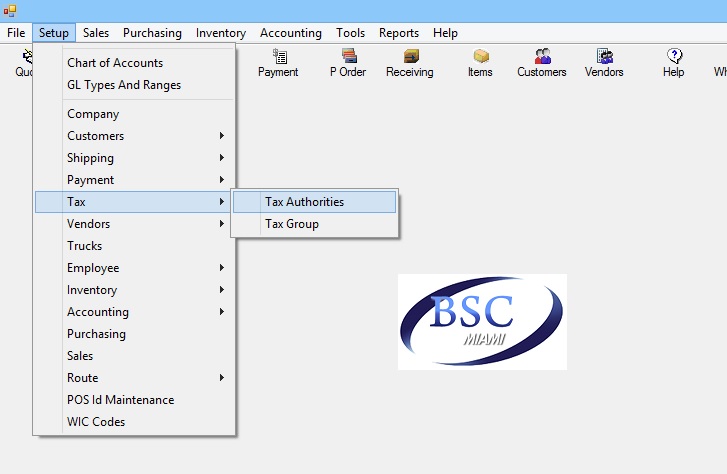
Task: Select GL Types And Ranges entry
Action: (134, 85)
